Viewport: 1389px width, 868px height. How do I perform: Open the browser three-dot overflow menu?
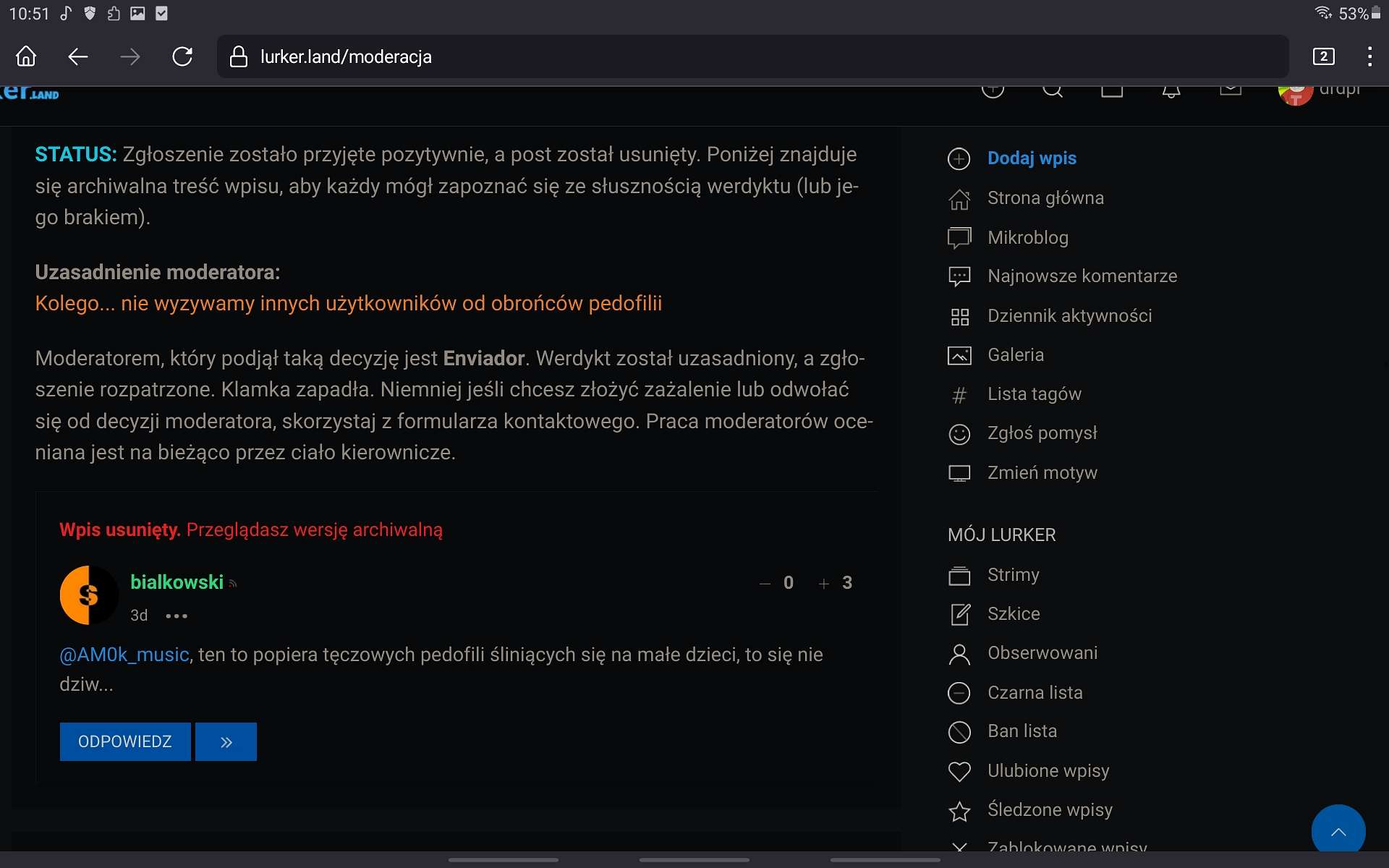tap(1369, 56)
